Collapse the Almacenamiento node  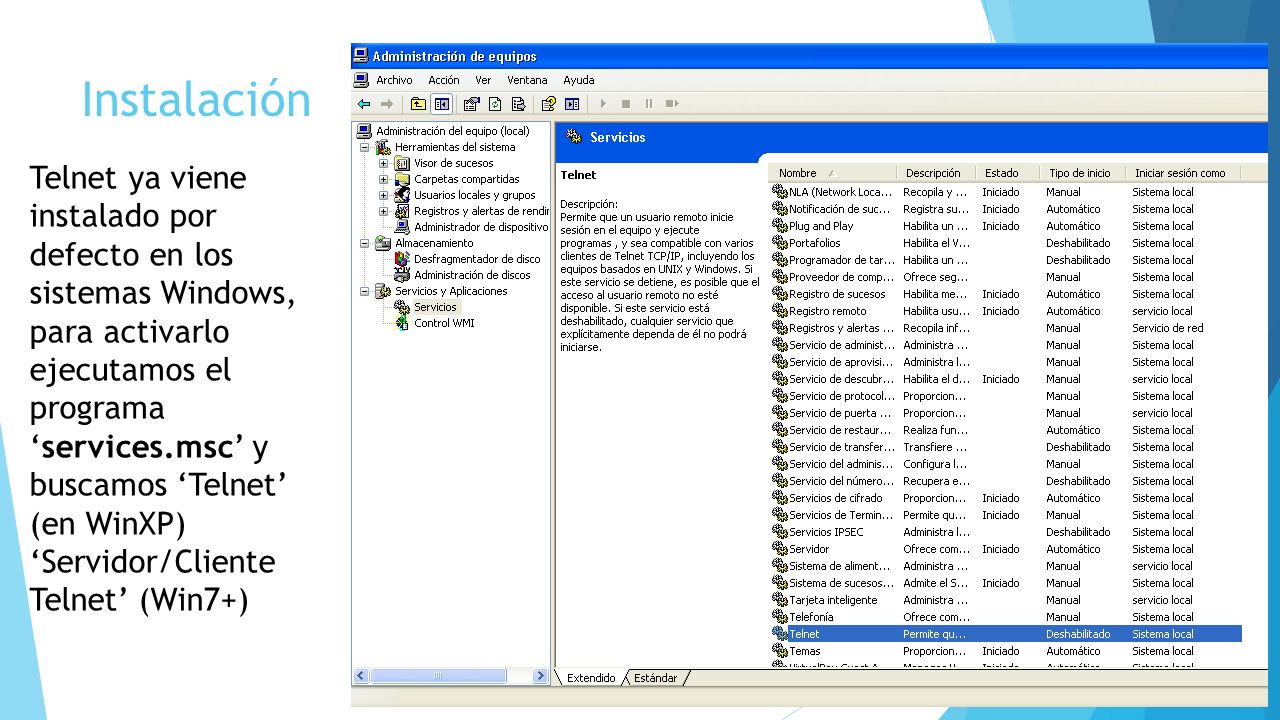tap(365, 243)
